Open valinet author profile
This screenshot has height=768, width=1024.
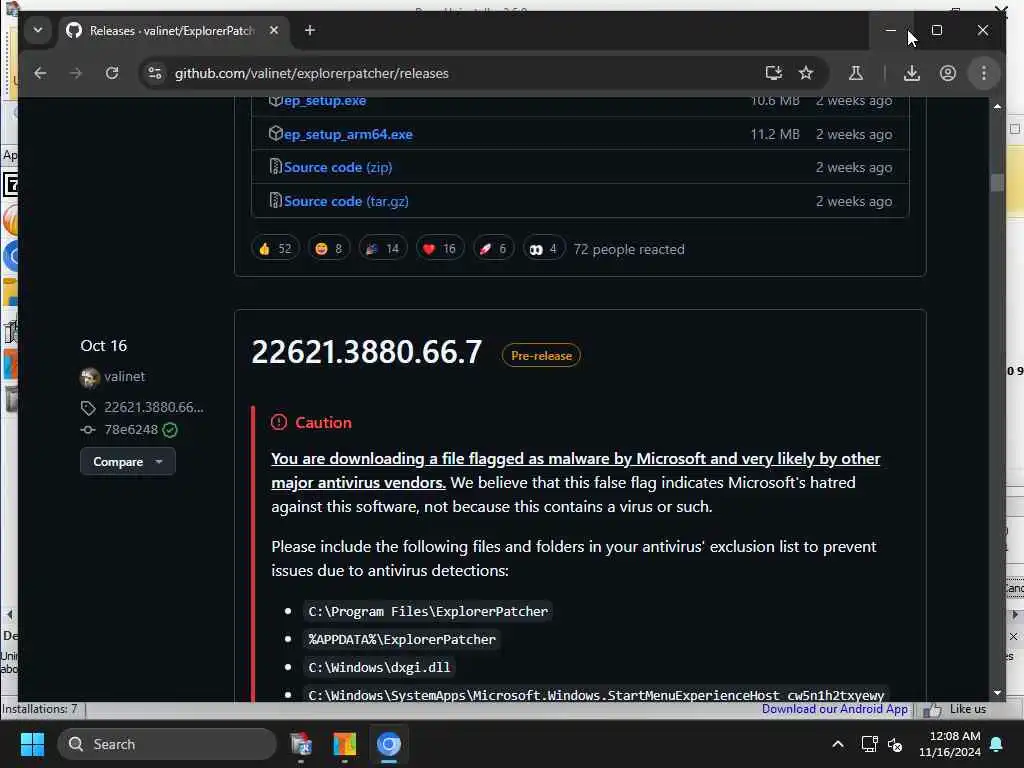click(x=124, y=376)
